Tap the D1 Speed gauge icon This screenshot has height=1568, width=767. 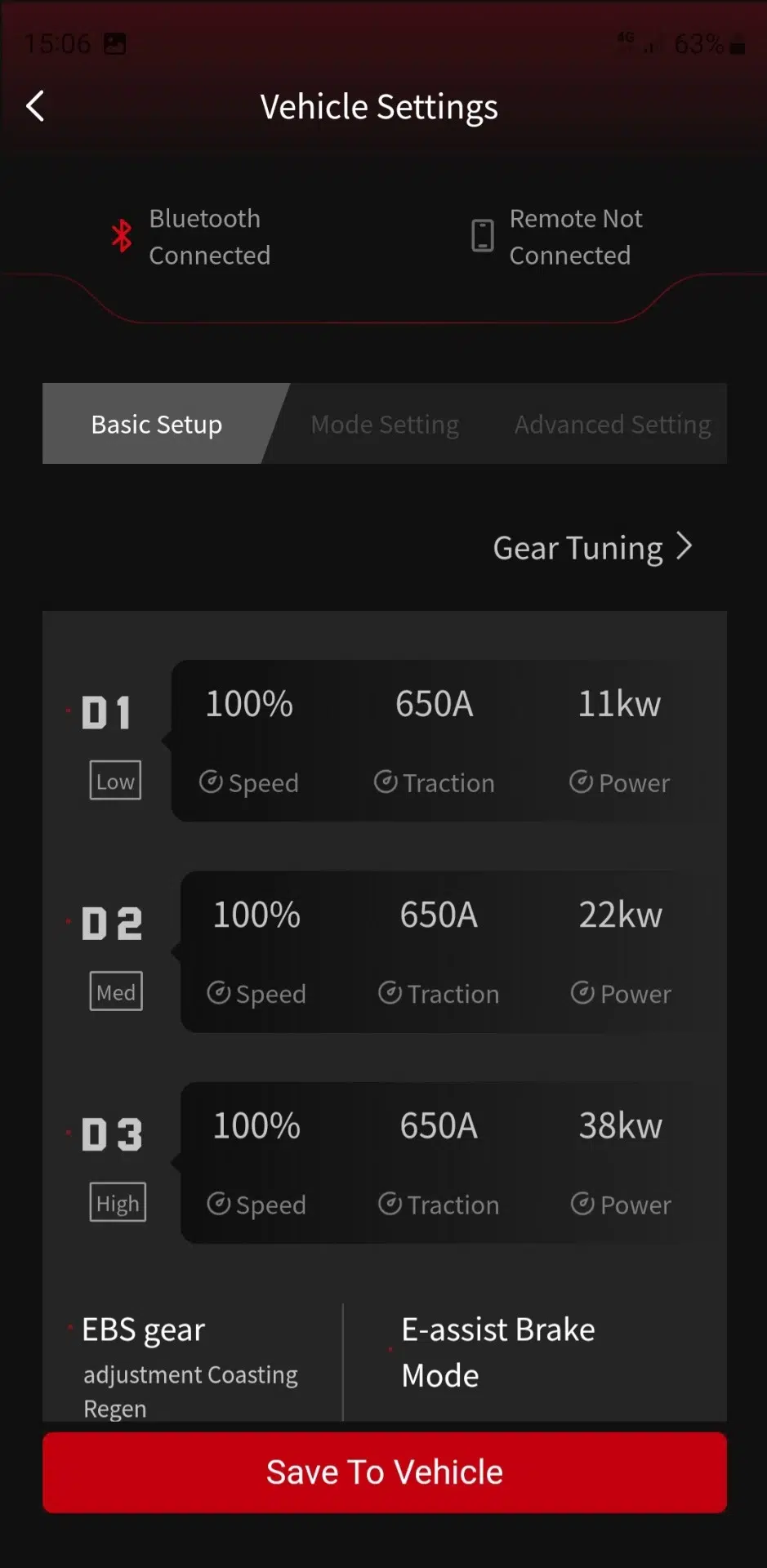pyautogui.click(x=211, y=782)
